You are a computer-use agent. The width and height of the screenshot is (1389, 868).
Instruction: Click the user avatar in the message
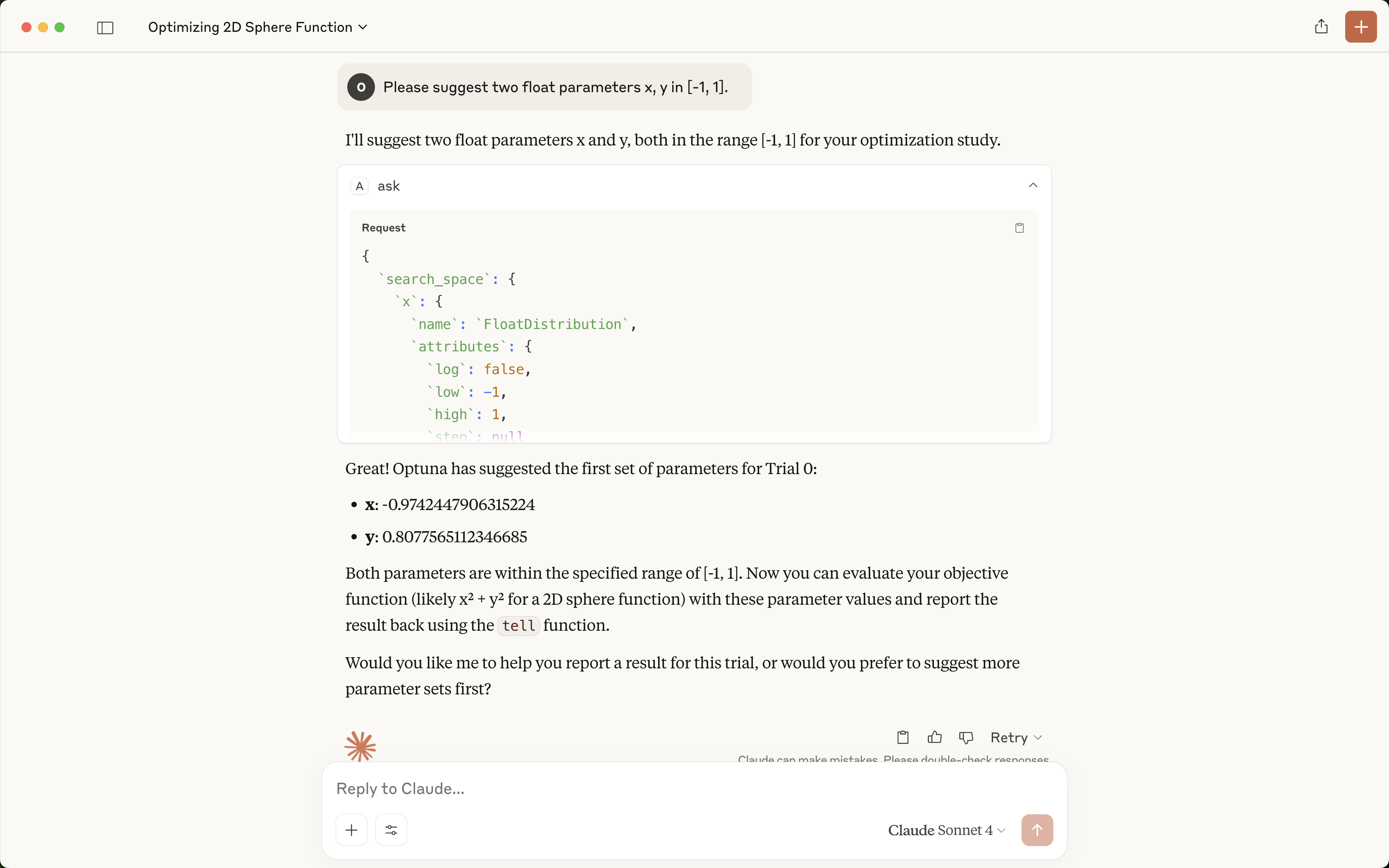(361, 87)
